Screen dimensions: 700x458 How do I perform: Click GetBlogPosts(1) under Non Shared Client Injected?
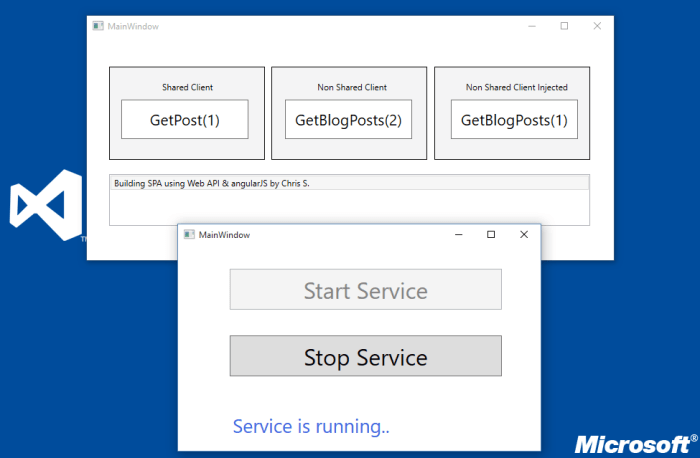pos(513,120)
